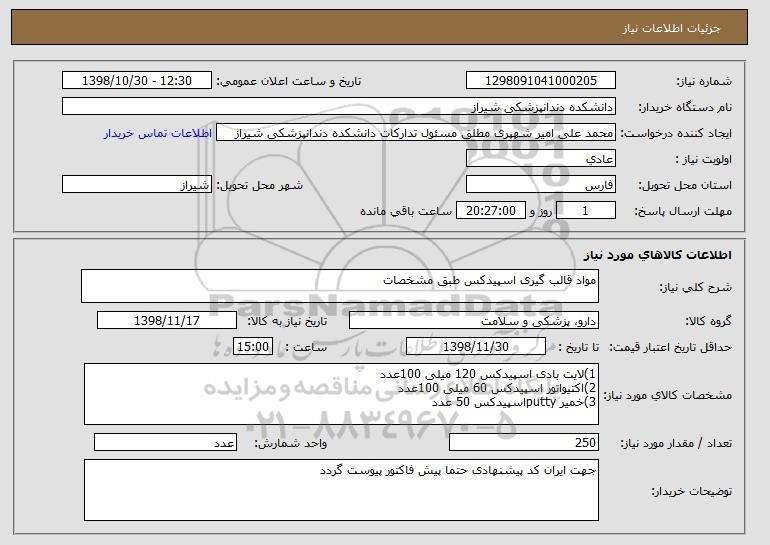Click the ساعت باقی مانده text
The image size is (770, 545).
coord(406,211)
